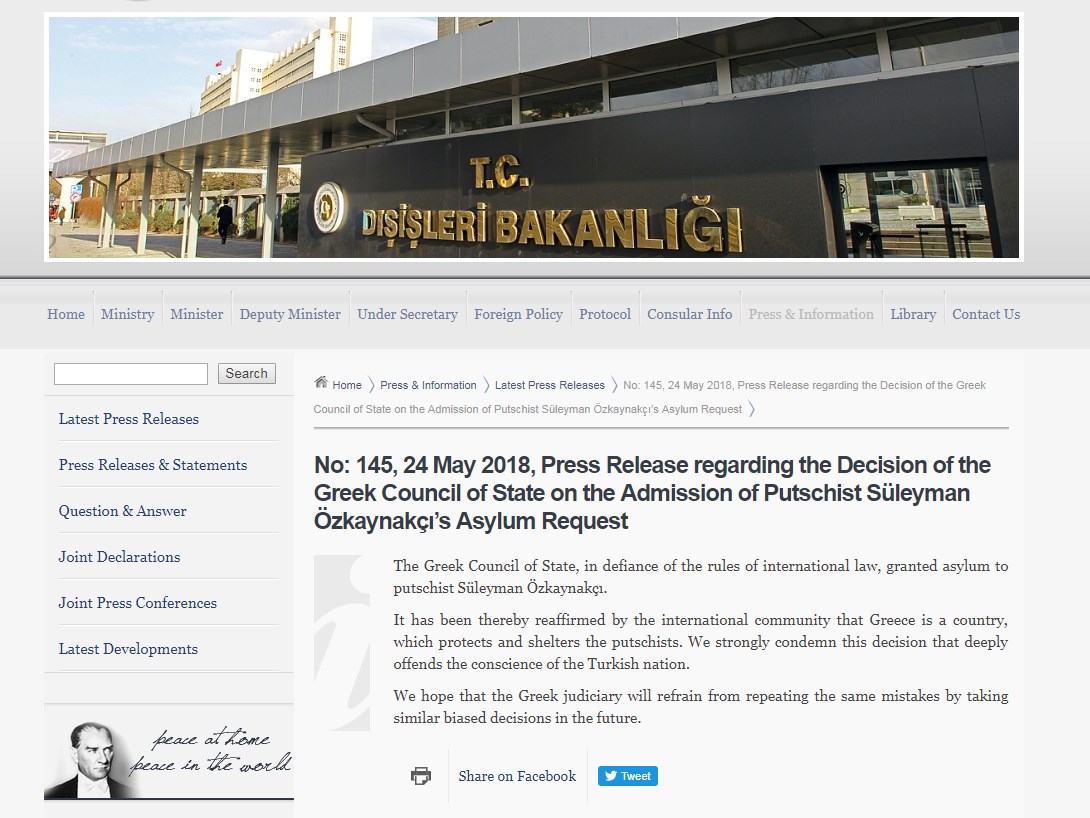Click the printer icon below the article
This screenshot has height=818, width=1090.
pyautogui.click(x=421, y=776)
